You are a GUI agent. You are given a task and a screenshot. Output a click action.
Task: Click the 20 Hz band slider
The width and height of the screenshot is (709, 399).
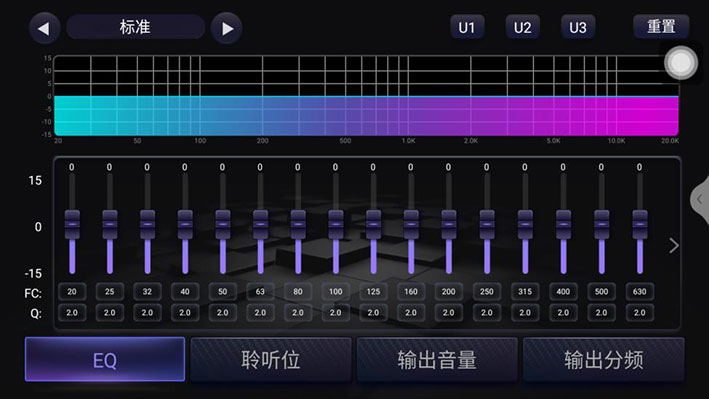72,224
